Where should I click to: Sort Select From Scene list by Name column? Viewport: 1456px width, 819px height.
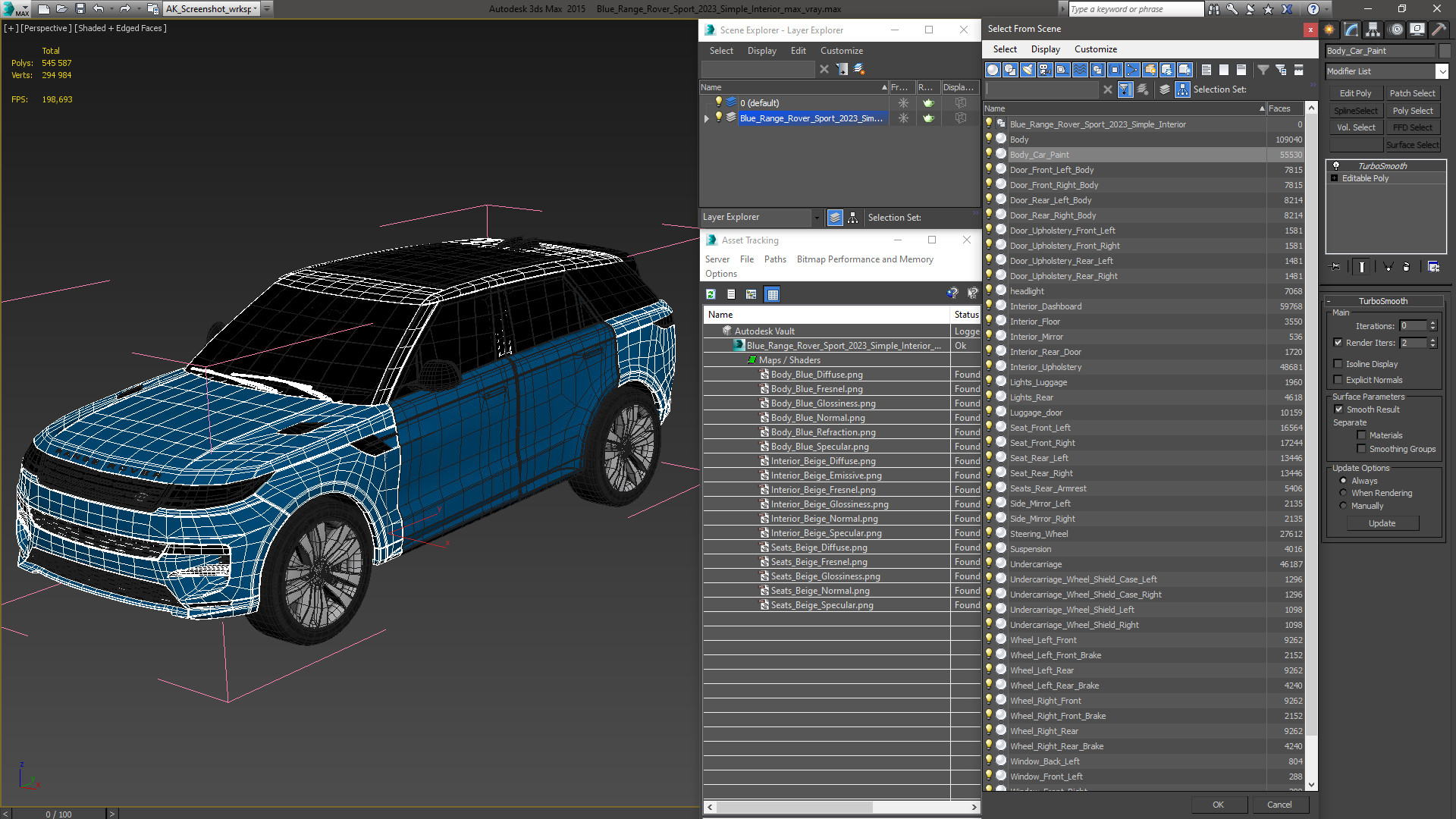(x=1125, y=108)
